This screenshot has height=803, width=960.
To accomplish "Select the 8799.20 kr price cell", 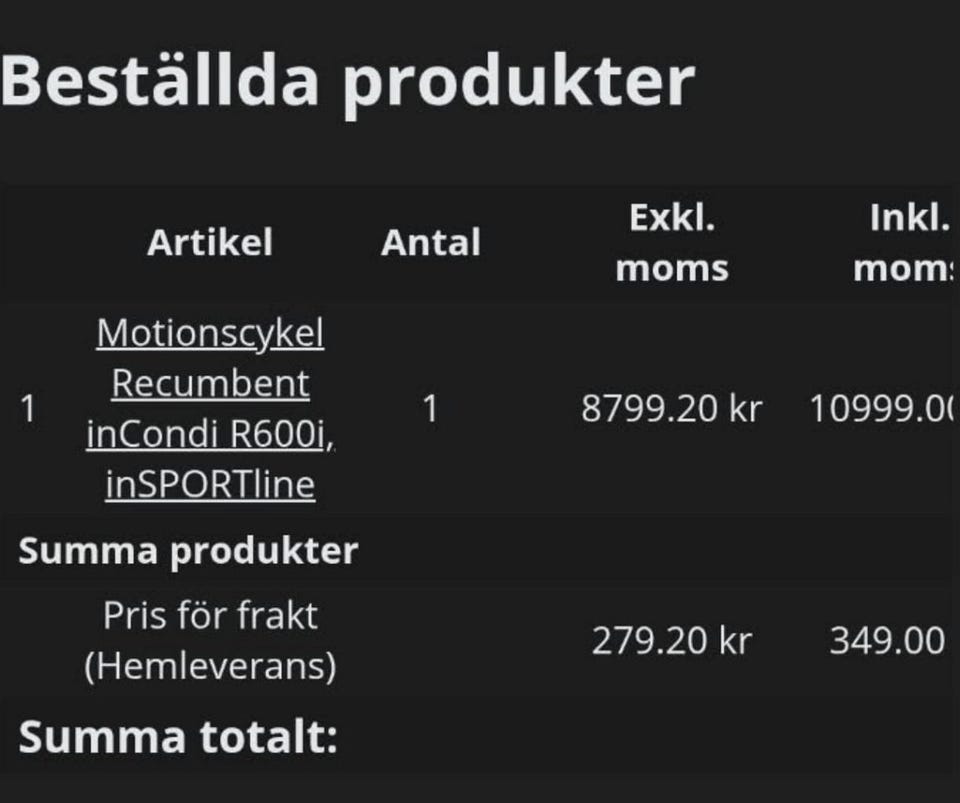I will (672, 409).
